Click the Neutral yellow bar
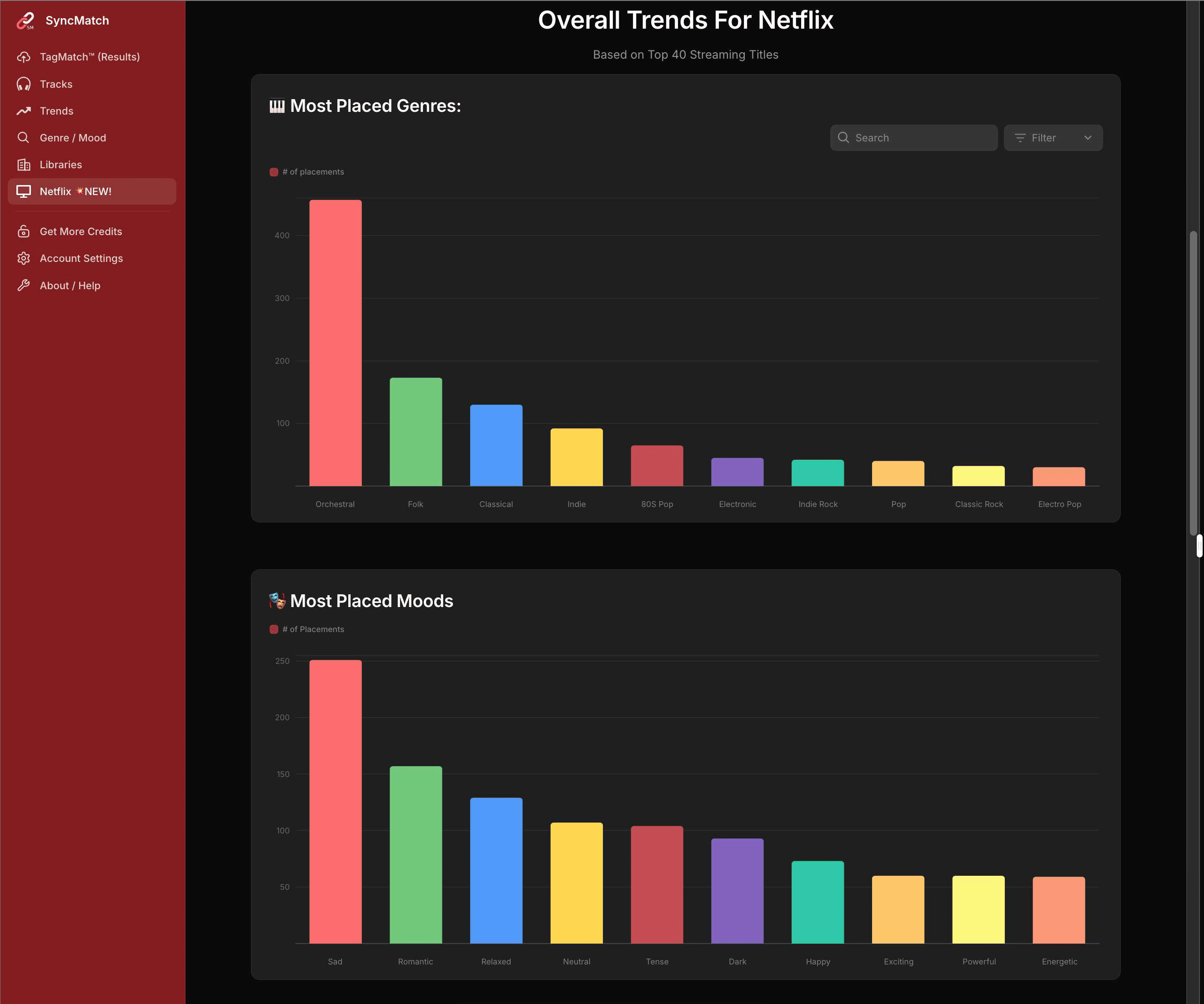Screen dimensions: 1204x1004 click(576, 883)
